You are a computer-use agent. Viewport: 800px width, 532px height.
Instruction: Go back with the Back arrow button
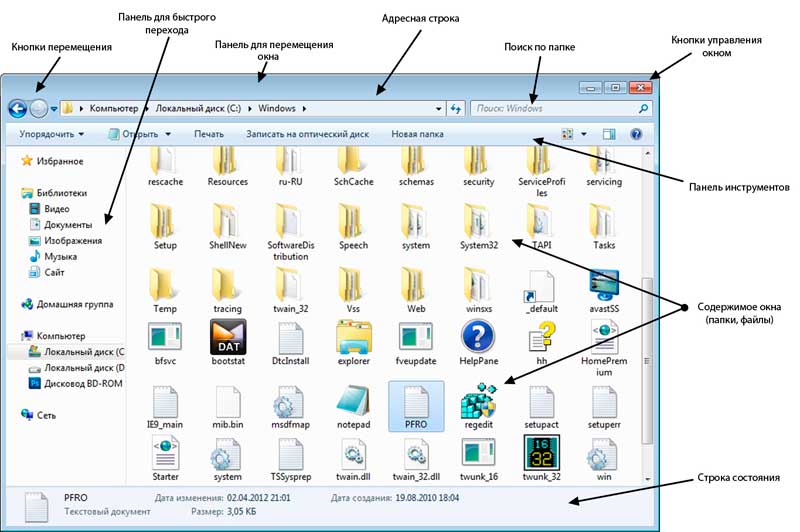(17, 108)
